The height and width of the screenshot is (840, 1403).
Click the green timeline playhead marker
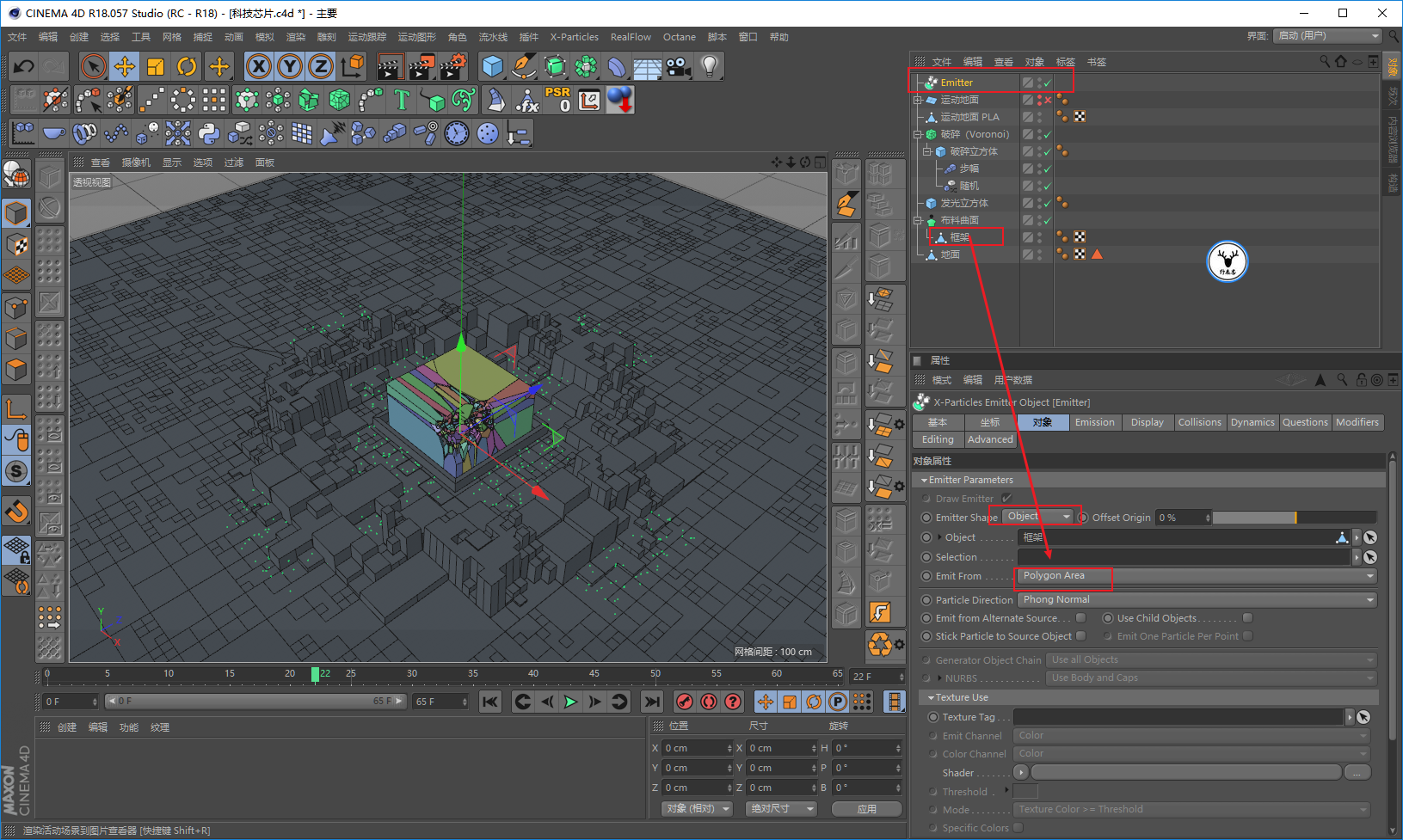click(x=316, y=674)
